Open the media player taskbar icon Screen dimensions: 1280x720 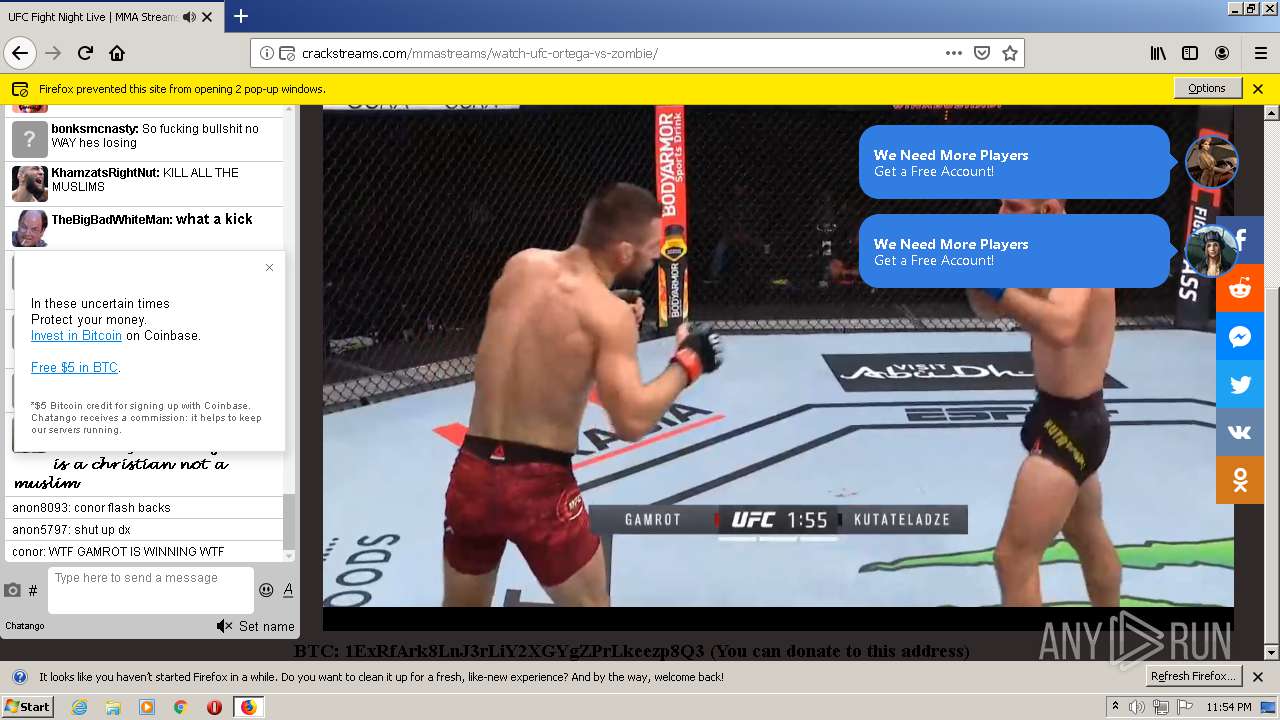click(x=147, y=707)
